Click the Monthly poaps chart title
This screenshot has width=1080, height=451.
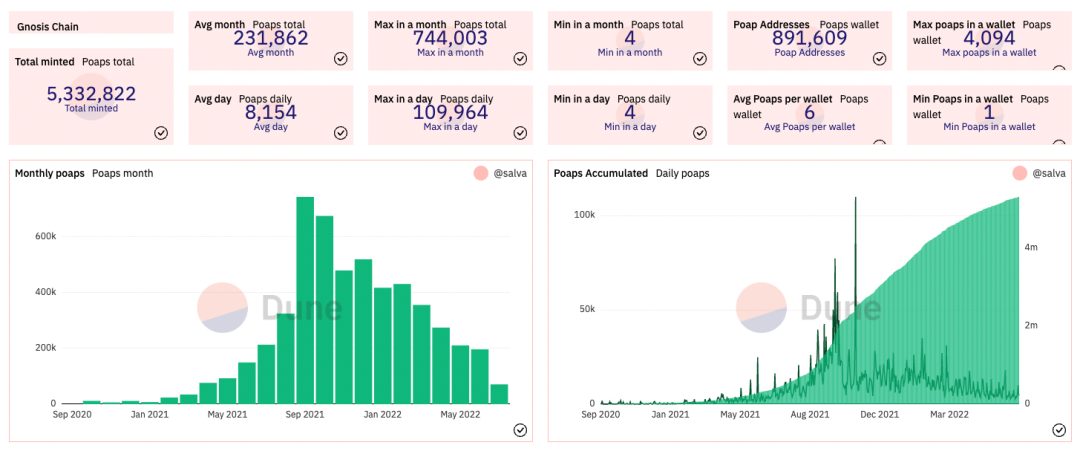click(x=50, y=174)
